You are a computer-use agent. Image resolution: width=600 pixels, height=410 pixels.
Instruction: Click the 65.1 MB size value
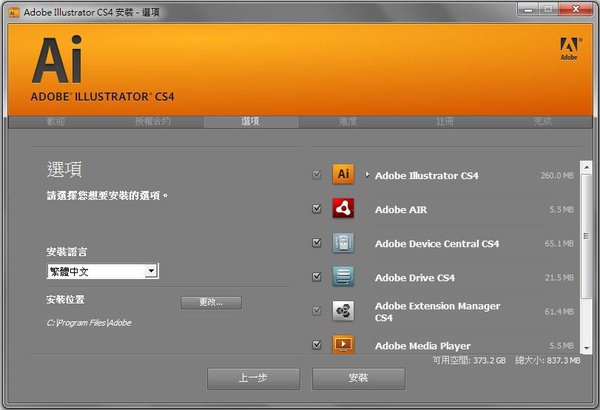point(559,243)
